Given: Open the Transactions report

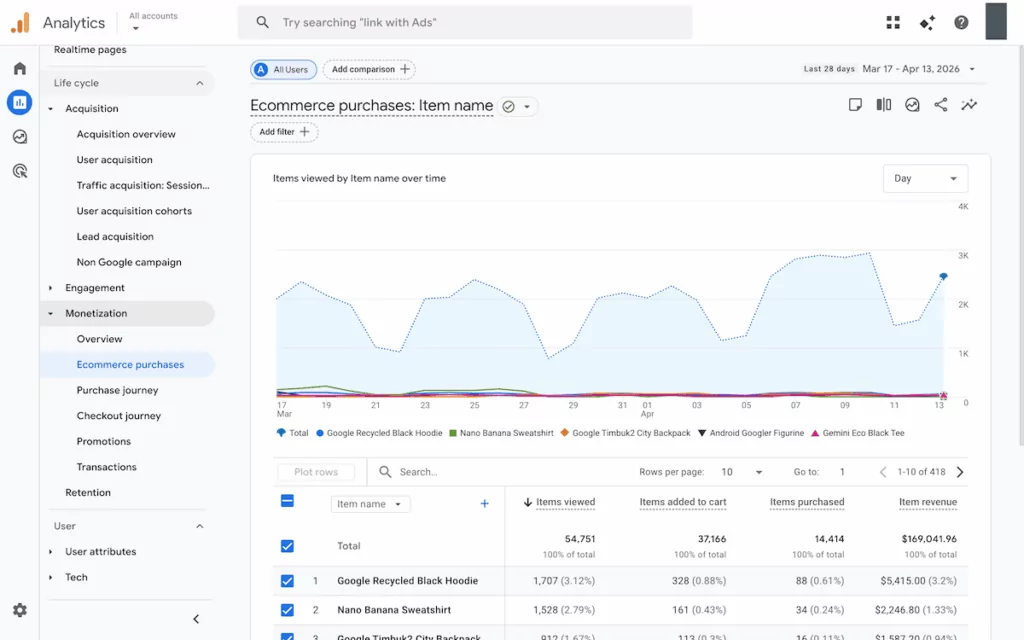Looking at the screenshot, I should [106, 466].
